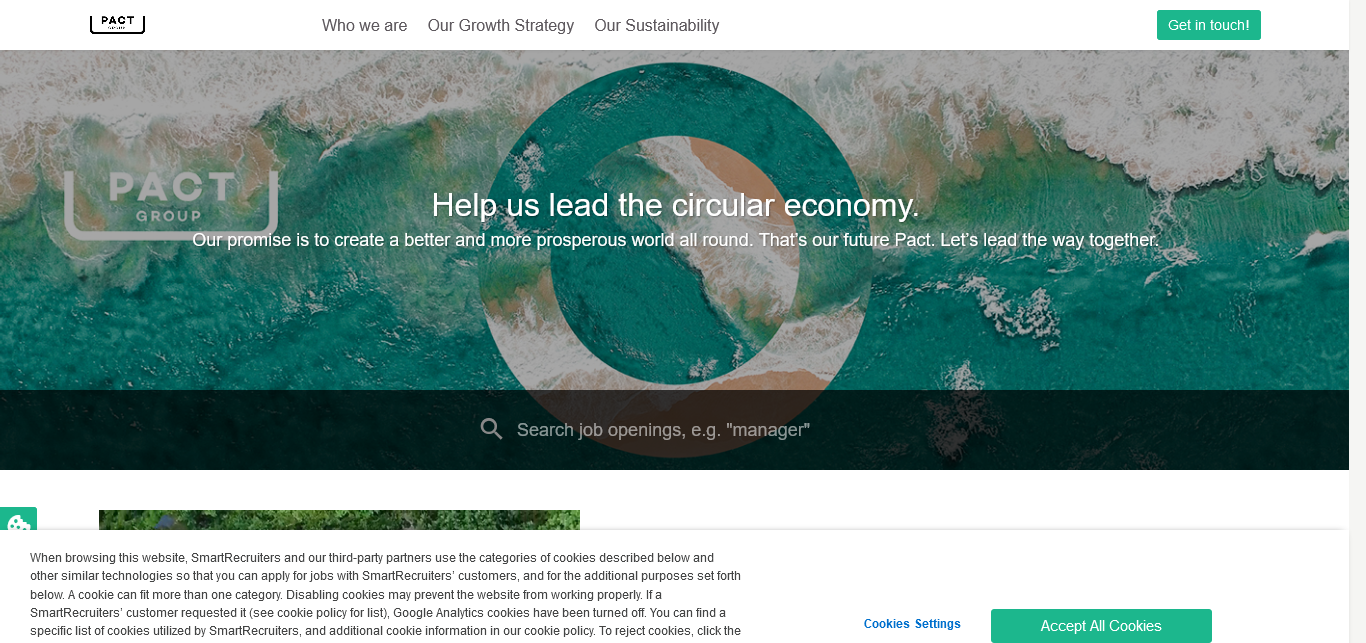Click the Our promise subtitle text
This screenshot has width=1366, height=643.
pyautogui.click(x=675, y=240)
